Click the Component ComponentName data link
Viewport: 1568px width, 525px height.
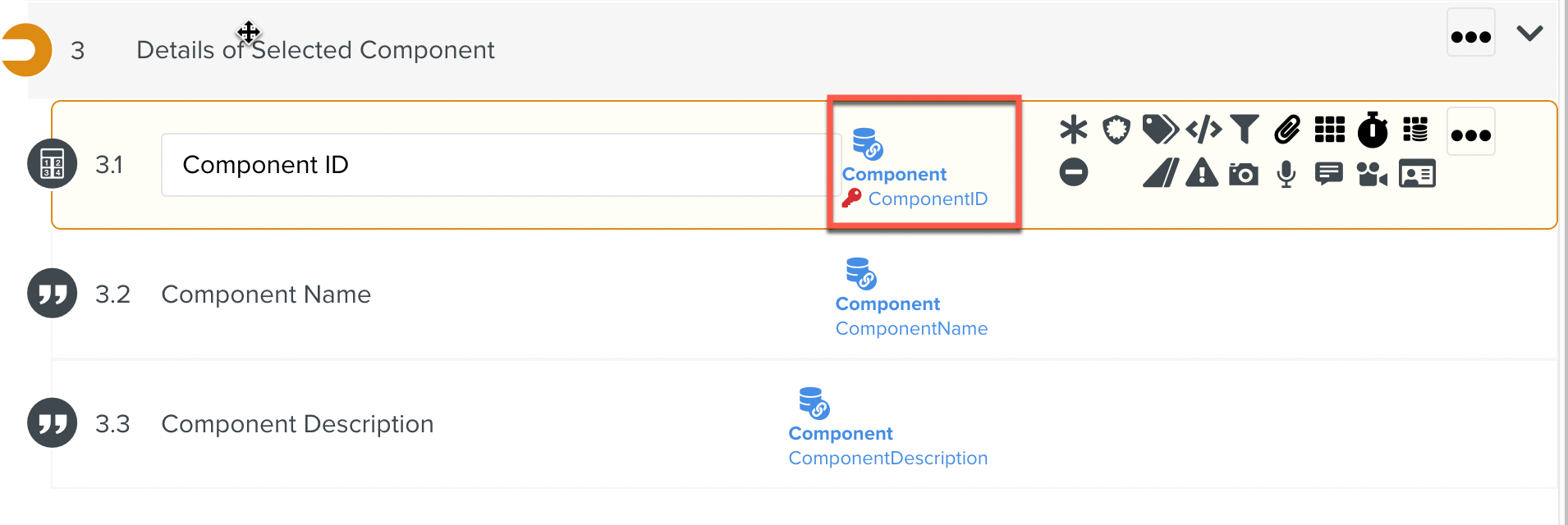911,316
